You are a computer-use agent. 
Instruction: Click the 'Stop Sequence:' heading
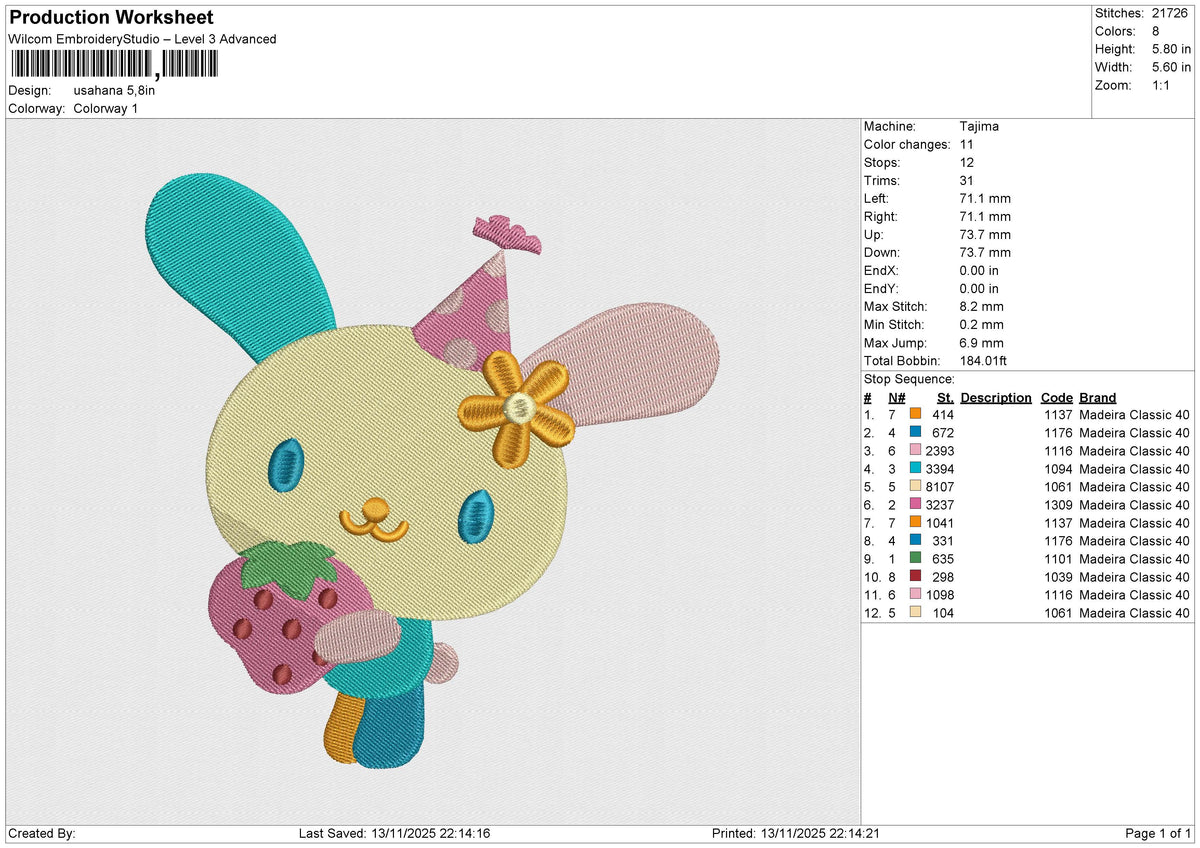[909, 380]
